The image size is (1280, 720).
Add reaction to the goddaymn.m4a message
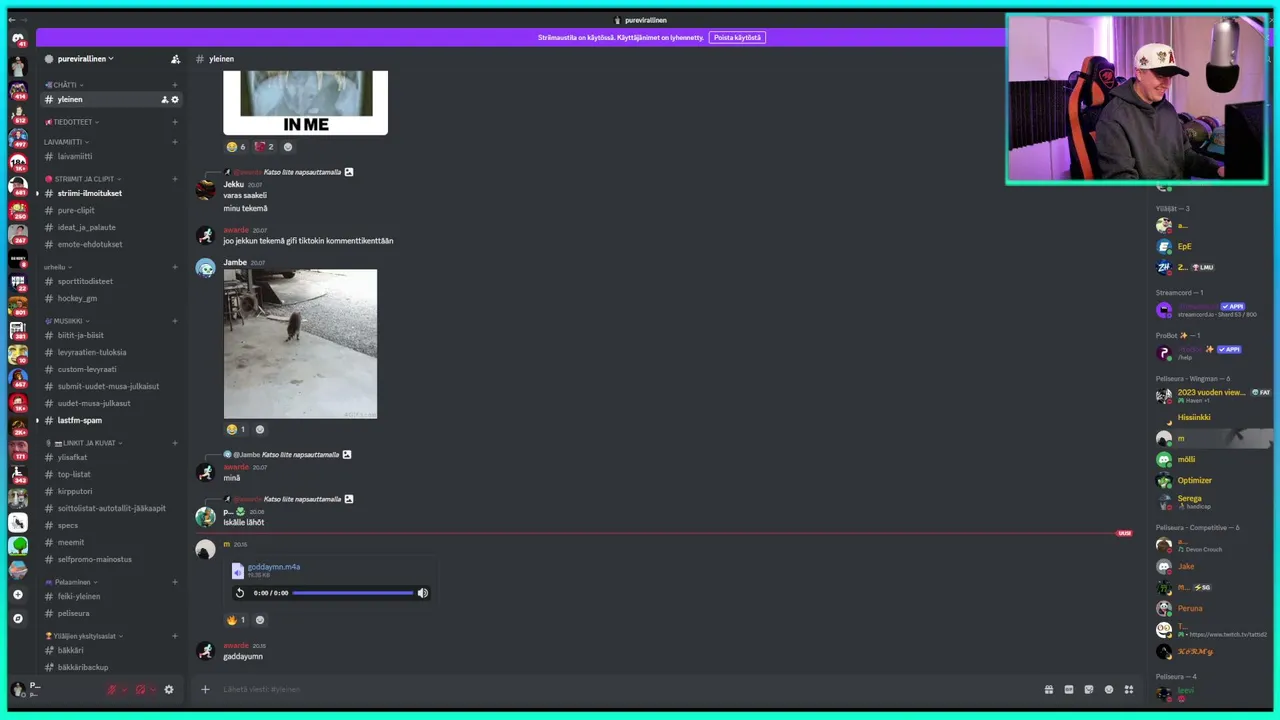260,620
